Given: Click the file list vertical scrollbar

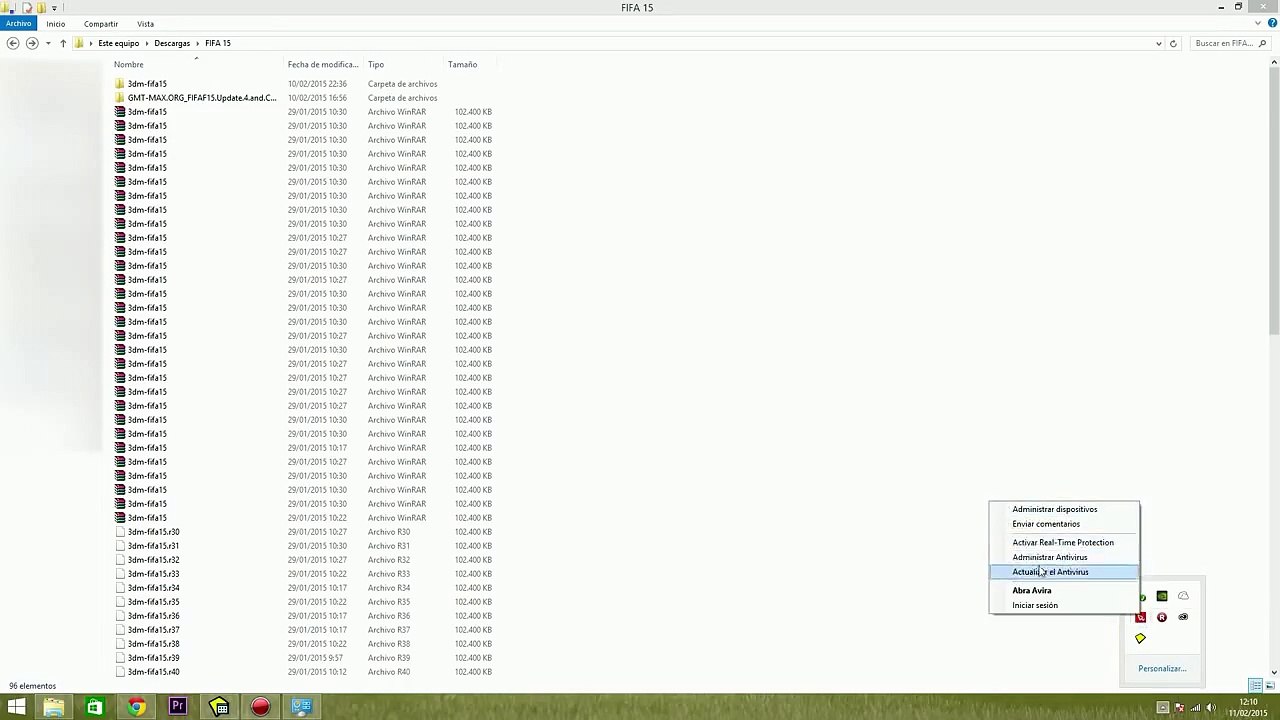Looking at the screenshot, I should [1274, 200].
